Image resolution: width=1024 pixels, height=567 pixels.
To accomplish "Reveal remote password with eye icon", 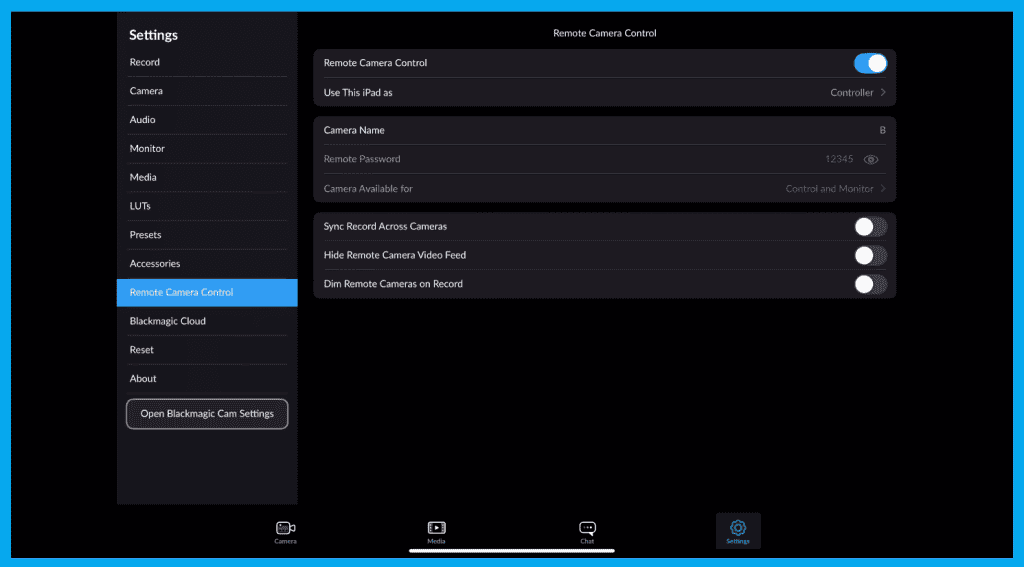I will tap(871, 159).
